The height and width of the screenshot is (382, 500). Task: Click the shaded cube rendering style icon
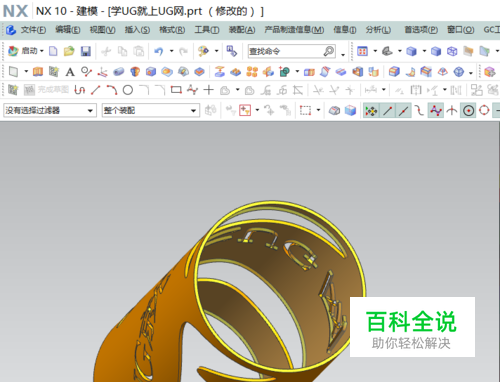[411, 51]
